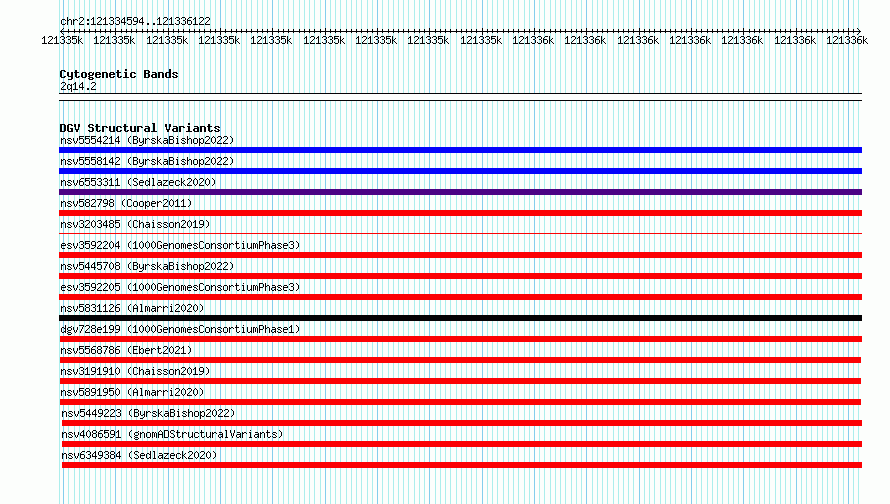Select the red bar under nsv5449223
Image resolution: width=890 pixels, height=504 pixels.
pos(461,423)
